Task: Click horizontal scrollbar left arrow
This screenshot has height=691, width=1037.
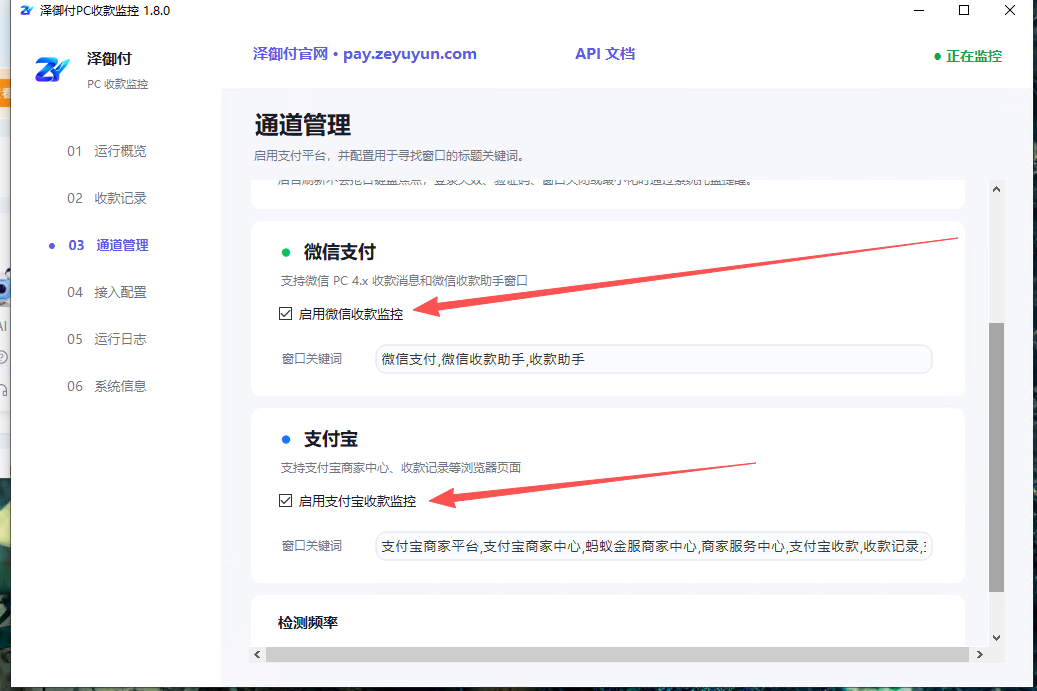Action: pos(257,655)
